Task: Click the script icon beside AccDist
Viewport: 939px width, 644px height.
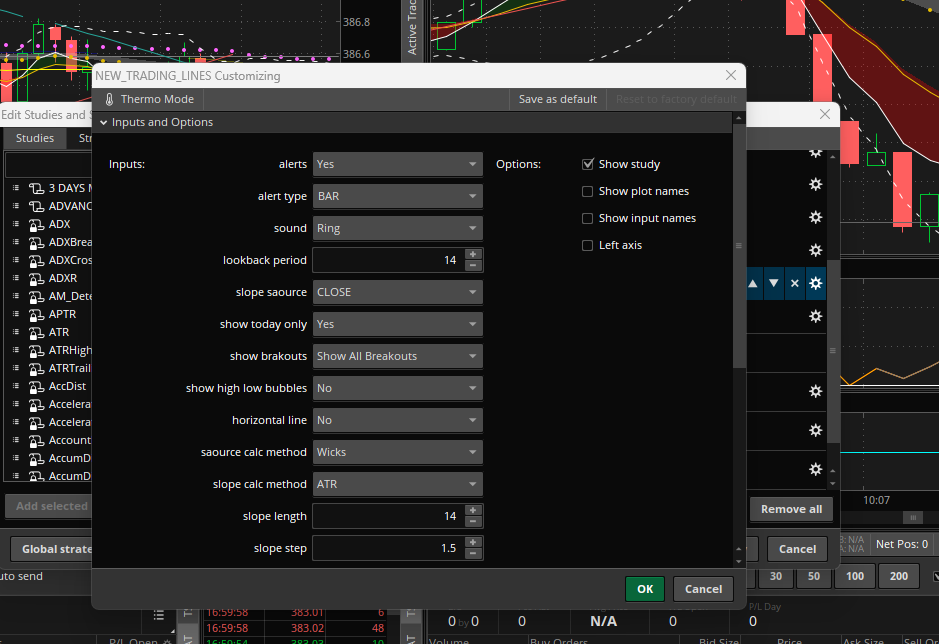Action: 36,386
